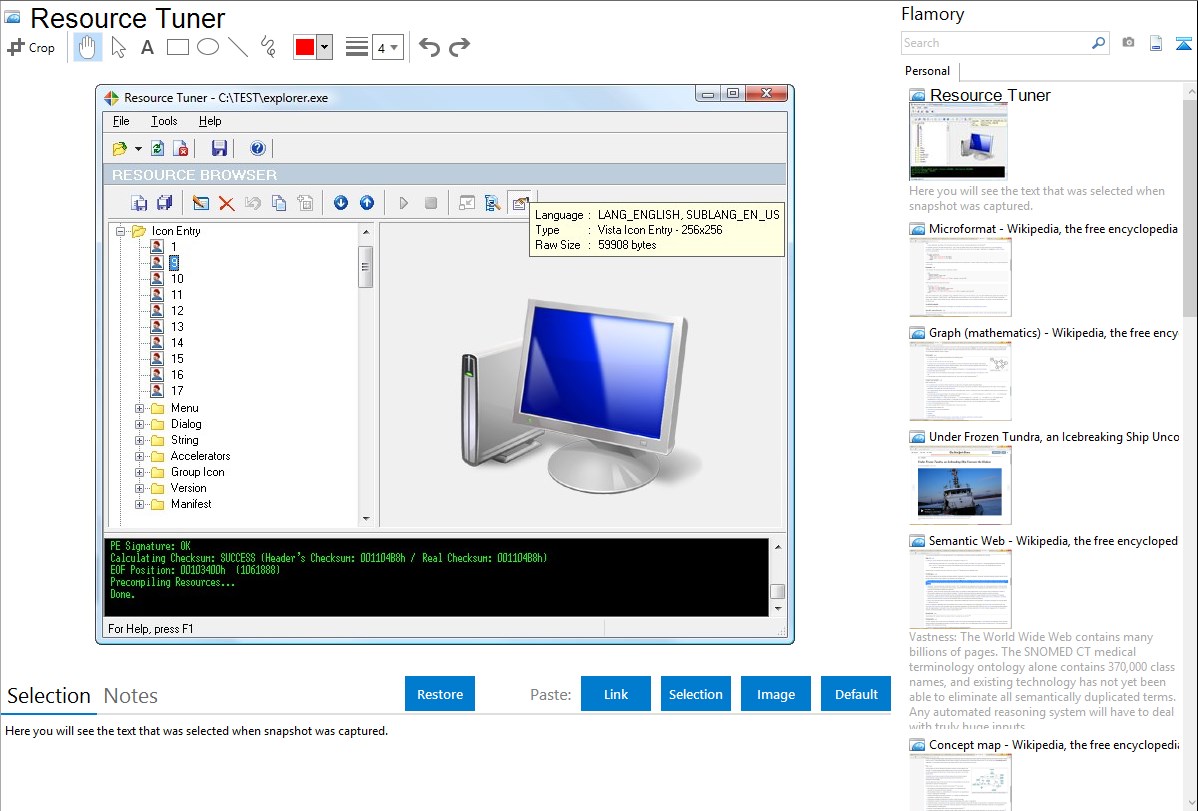Click the stop square icon
This screenshot has height=811, width=1198.
coord(431,203)
